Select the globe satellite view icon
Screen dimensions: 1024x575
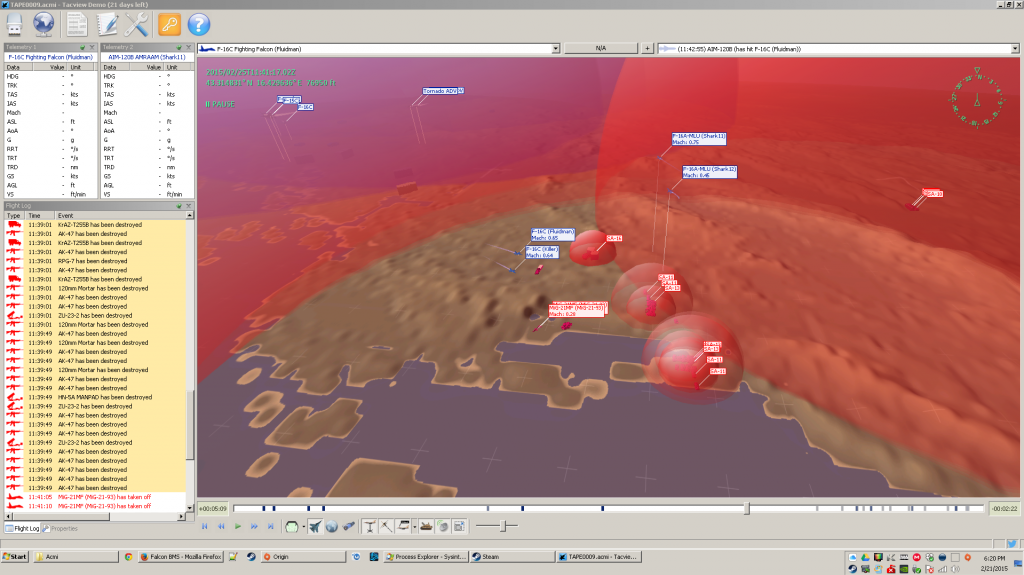coord(332,526)
